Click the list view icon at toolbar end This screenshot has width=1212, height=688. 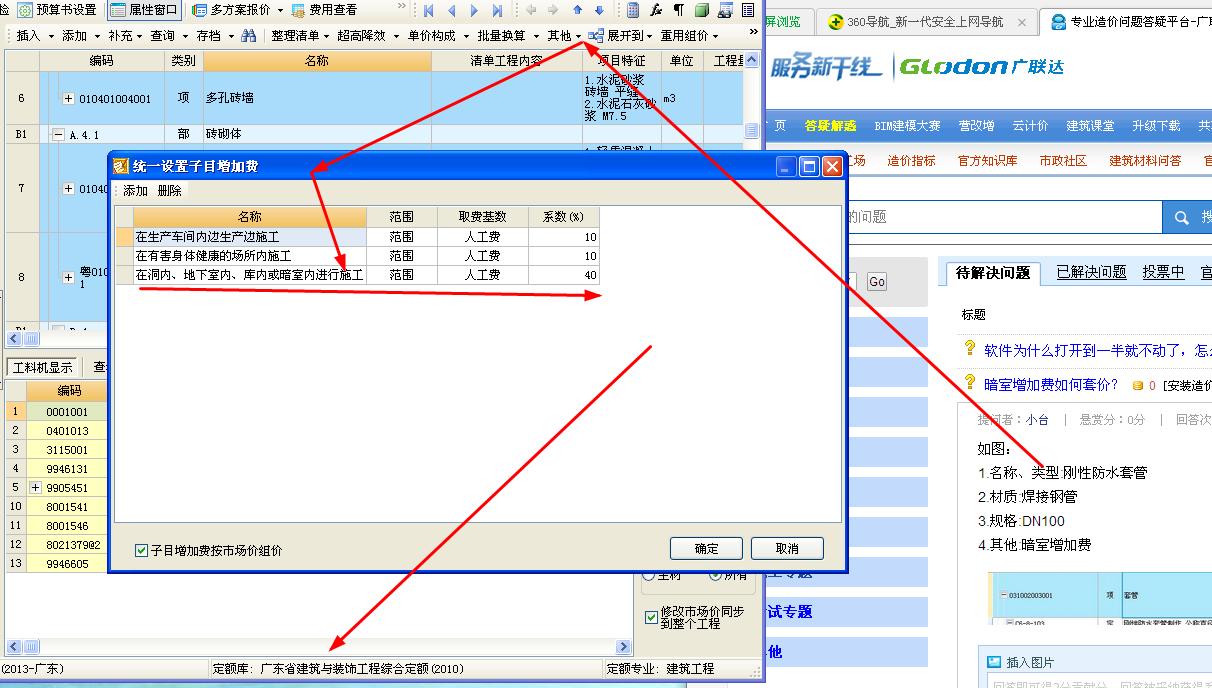748,11
